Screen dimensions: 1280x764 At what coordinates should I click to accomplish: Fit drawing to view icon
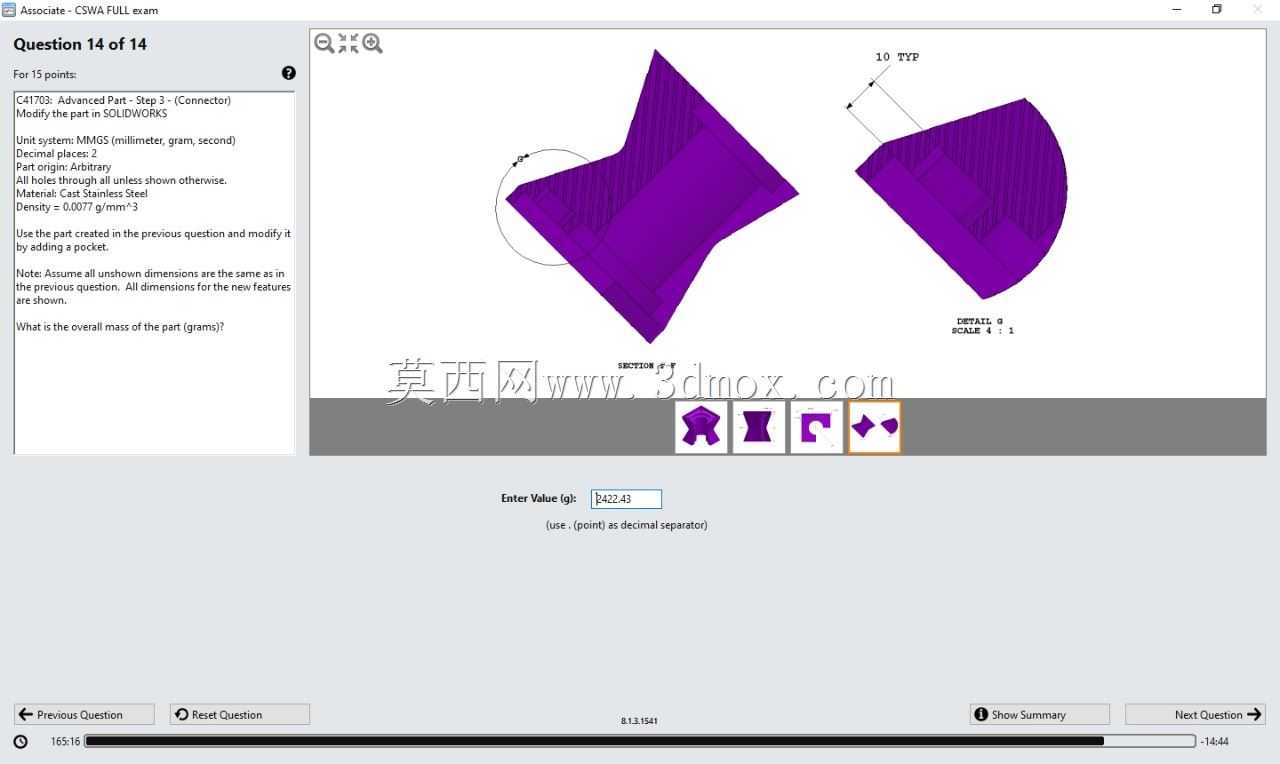348,43
